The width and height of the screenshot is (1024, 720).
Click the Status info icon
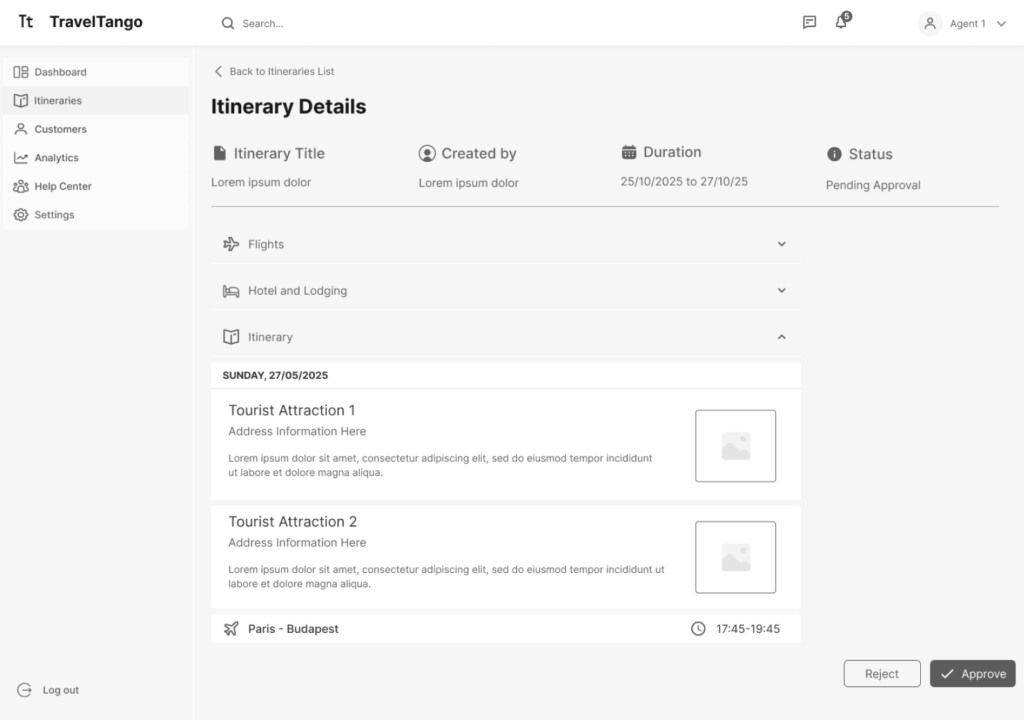[834, 154]
